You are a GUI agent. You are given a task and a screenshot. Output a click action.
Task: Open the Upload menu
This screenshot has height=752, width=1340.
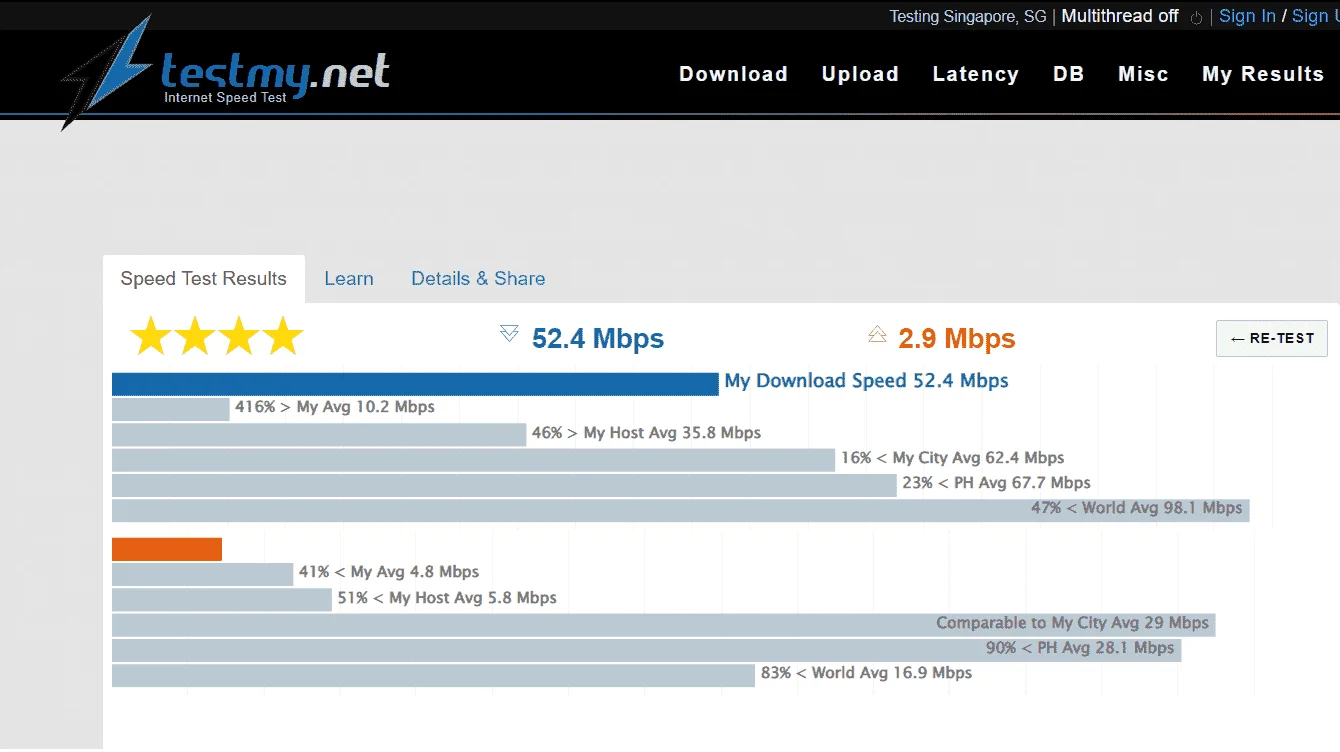pos(860,74)
